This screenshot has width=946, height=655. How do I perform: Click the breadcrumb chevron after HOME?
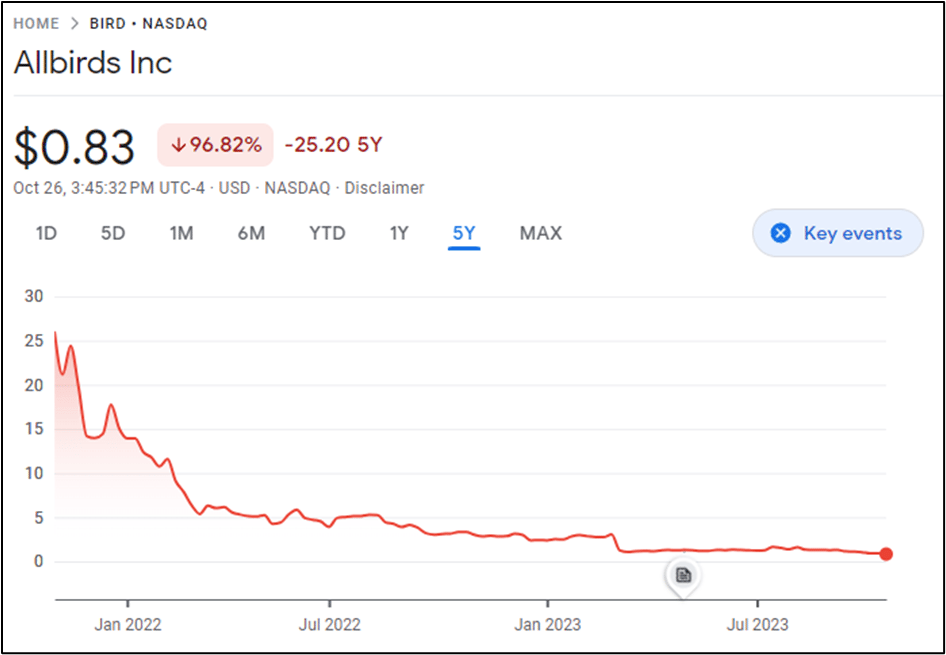point(75,24)
